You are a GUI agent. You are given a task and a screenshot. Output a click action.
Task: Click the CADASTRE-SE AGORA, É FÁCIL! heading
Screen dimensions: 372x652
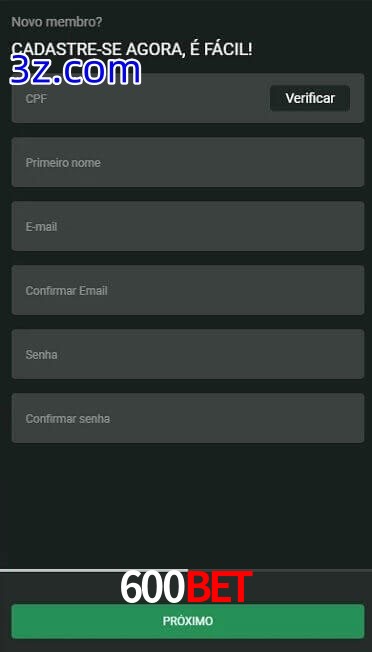point(132,49)
